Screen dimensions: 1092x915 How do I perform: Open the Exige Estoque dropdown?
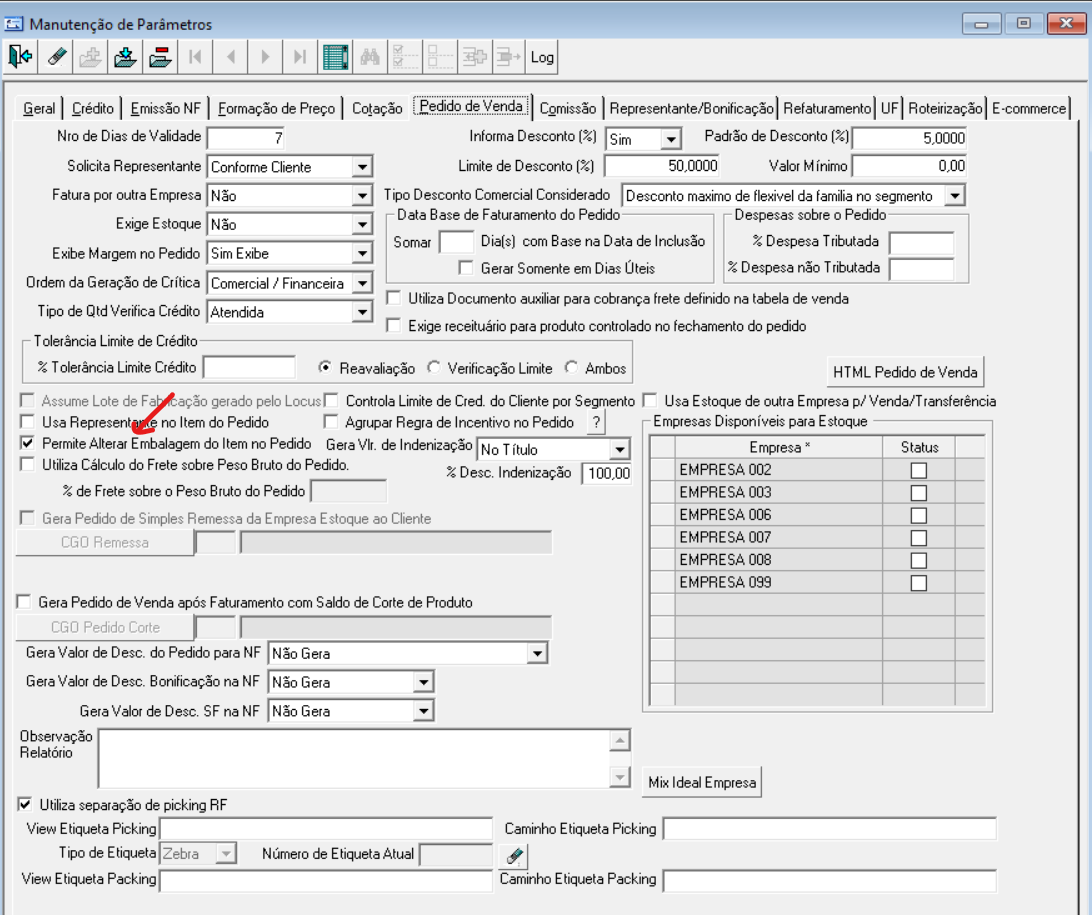[x=361, y=224]
